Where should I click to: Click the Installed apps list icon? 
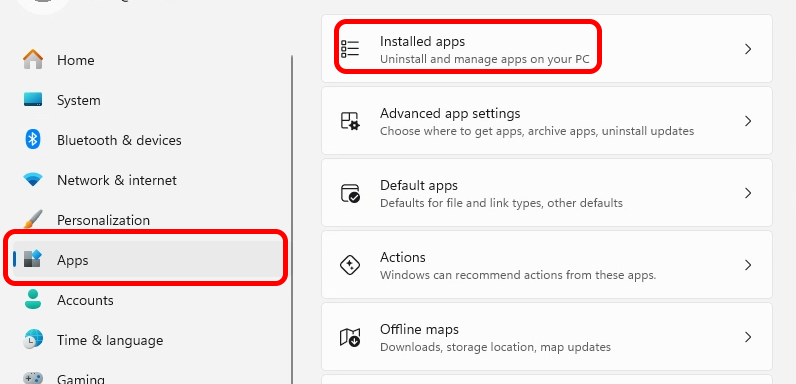pyautogui.click(x=350, y=49)
